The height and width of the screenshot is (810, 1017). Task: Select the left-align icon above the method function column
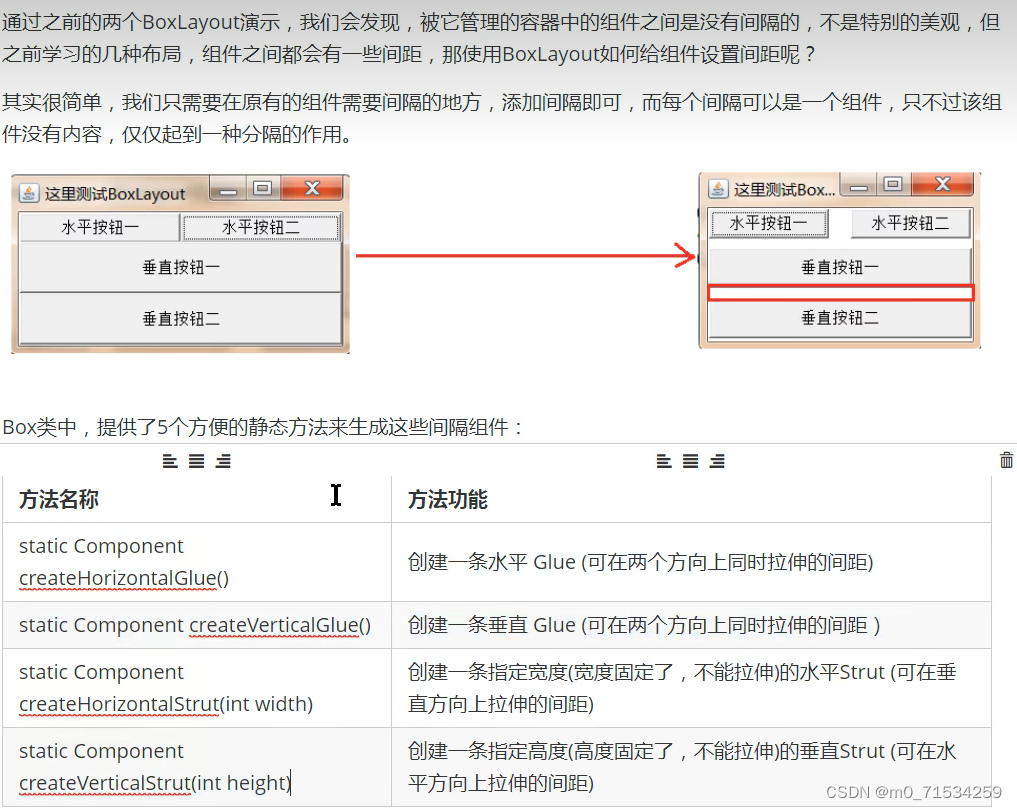tap(662, 460)
